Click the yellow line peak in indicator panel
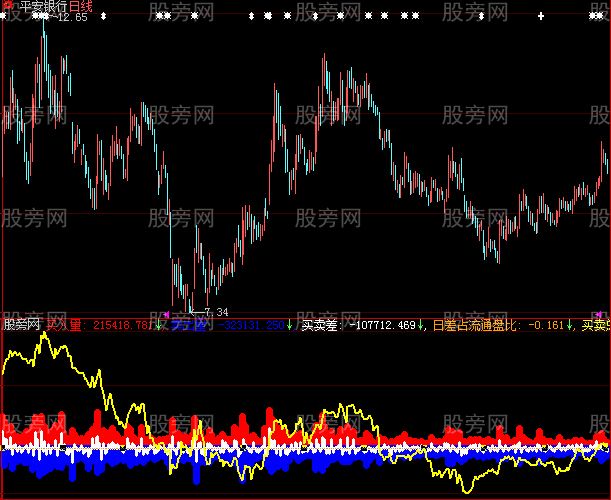 (x=43, y=335)
